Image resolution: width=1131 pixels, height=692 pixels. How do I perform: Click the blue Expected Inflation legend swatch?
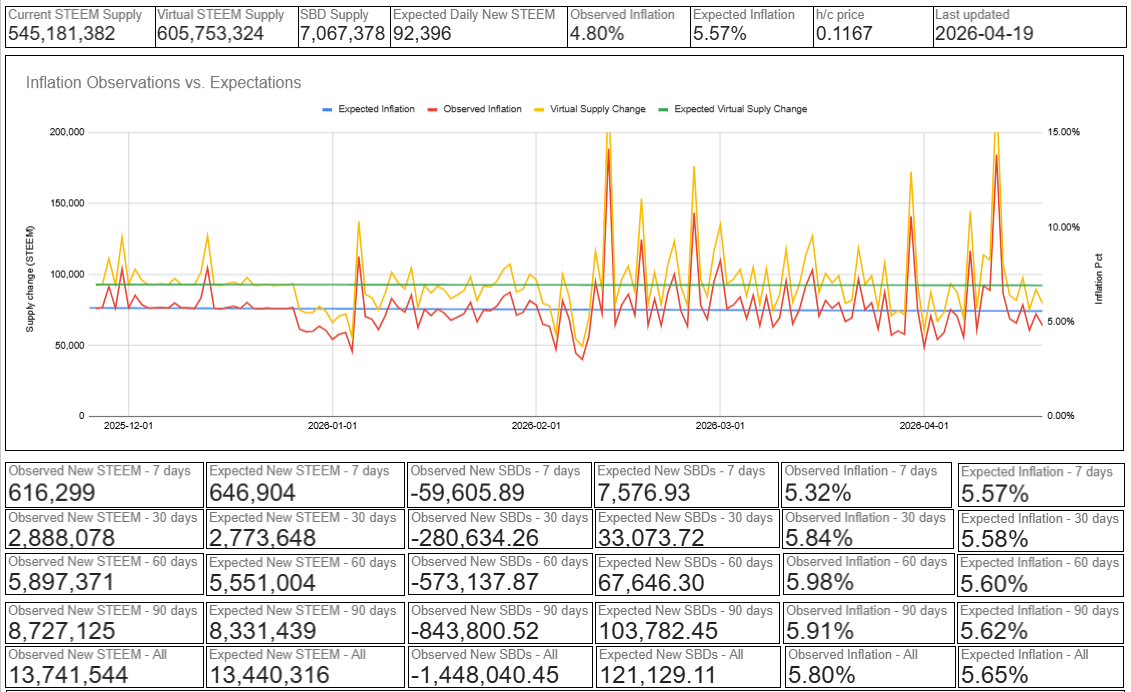pyautogui.click(x=327, y=110)
